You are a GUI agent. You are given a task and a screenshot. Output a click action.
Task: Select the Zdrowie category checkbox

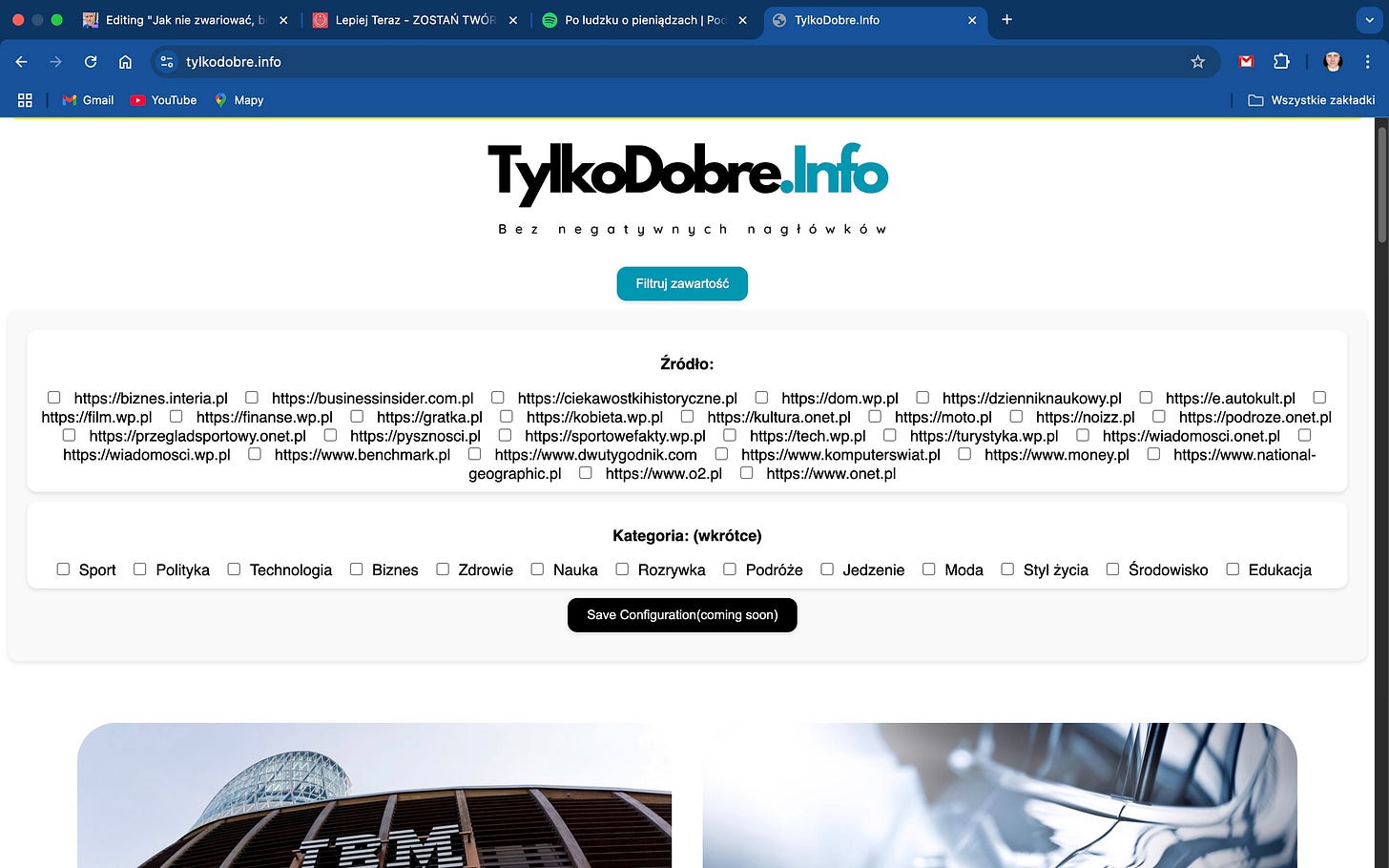pos(443,568)
